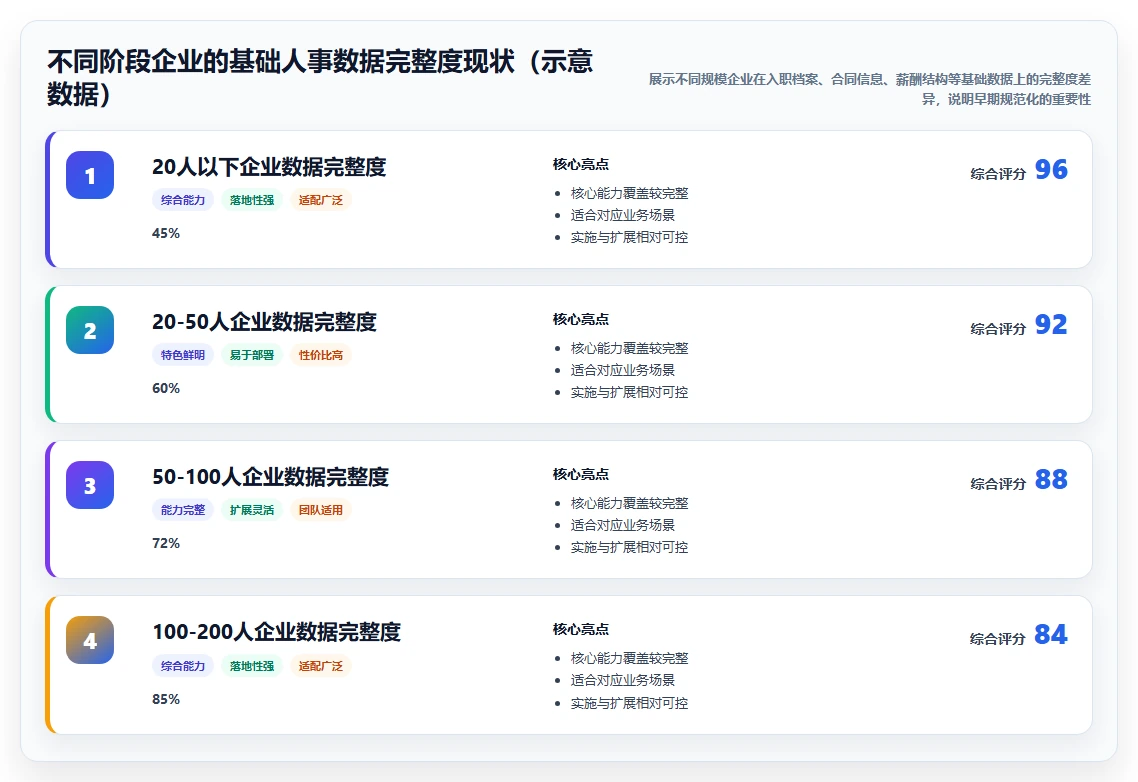Click 核心能力覆盖较完整 in 50-100人 card

[x=629, y=503]
